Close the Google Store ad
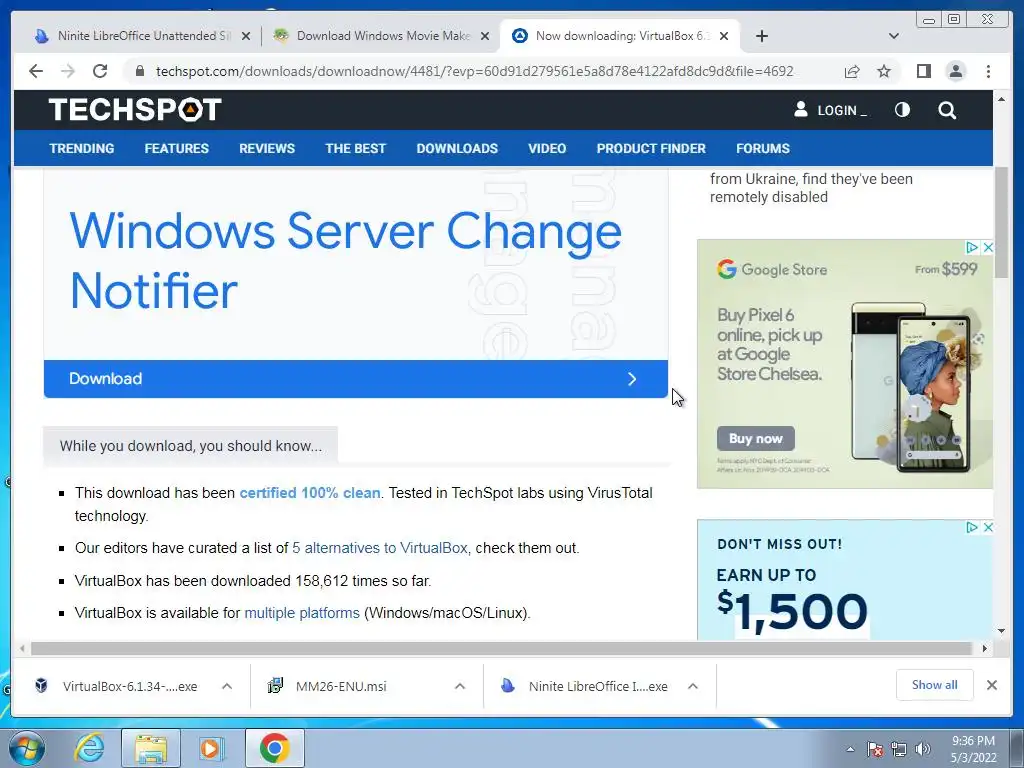 (987, 248)
